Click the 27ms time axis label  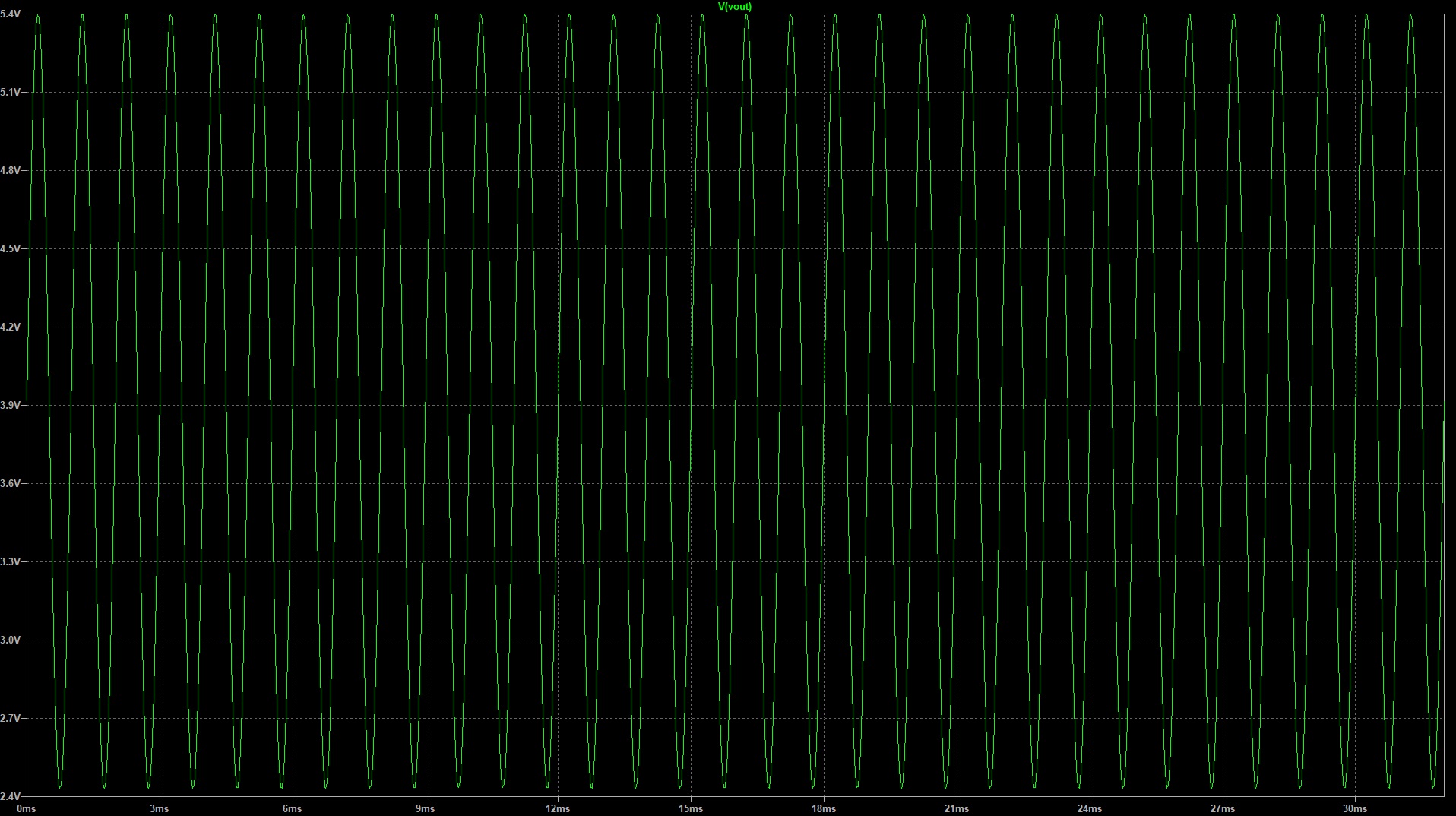(x=1223, y=808)
